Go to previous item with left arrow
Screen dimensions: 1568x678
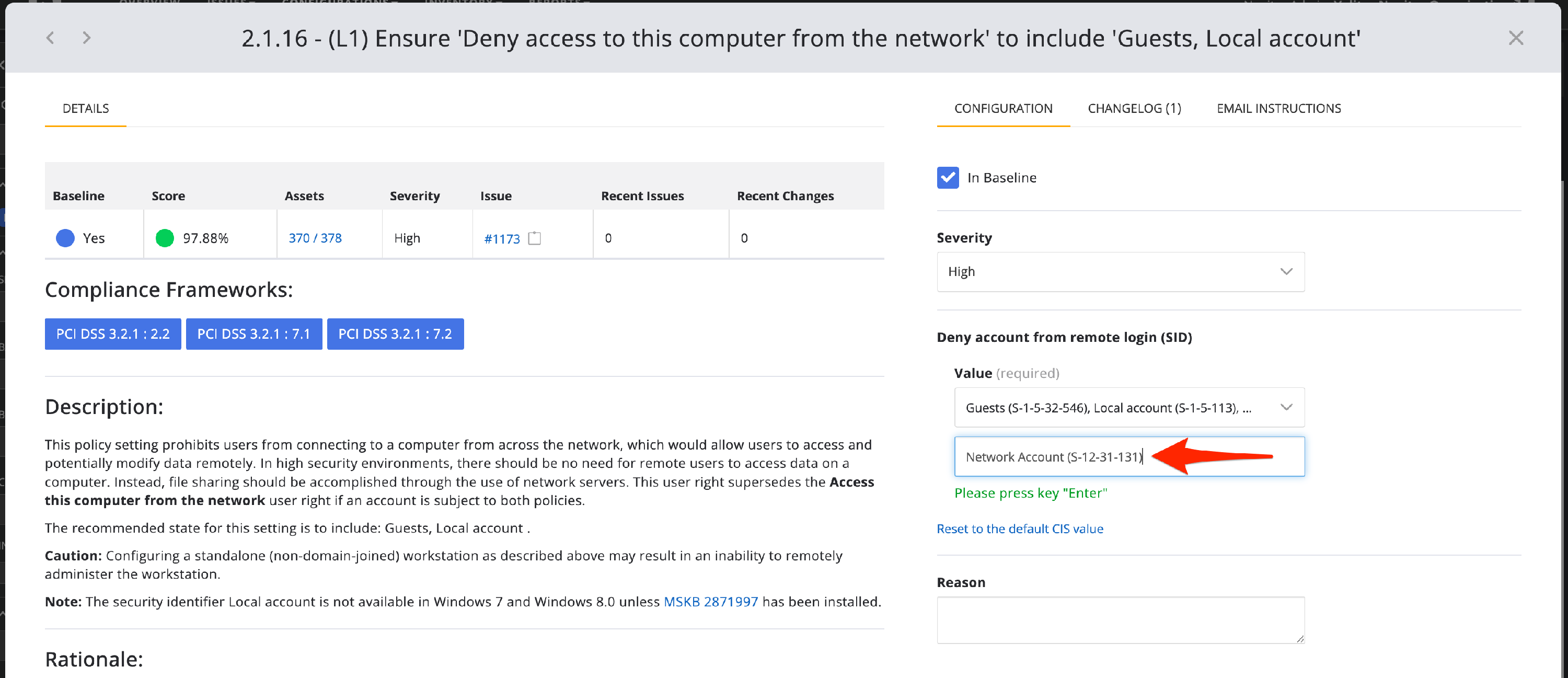(51, 38)
